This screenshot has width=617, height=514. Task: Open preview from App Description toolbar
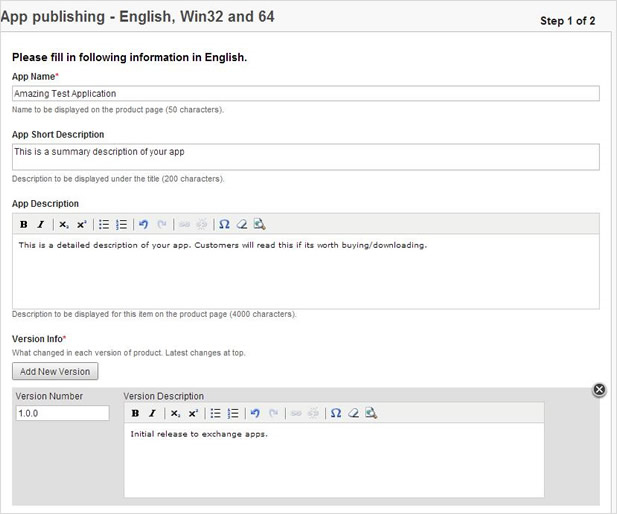pyautogui.click(x=259, y=224)
